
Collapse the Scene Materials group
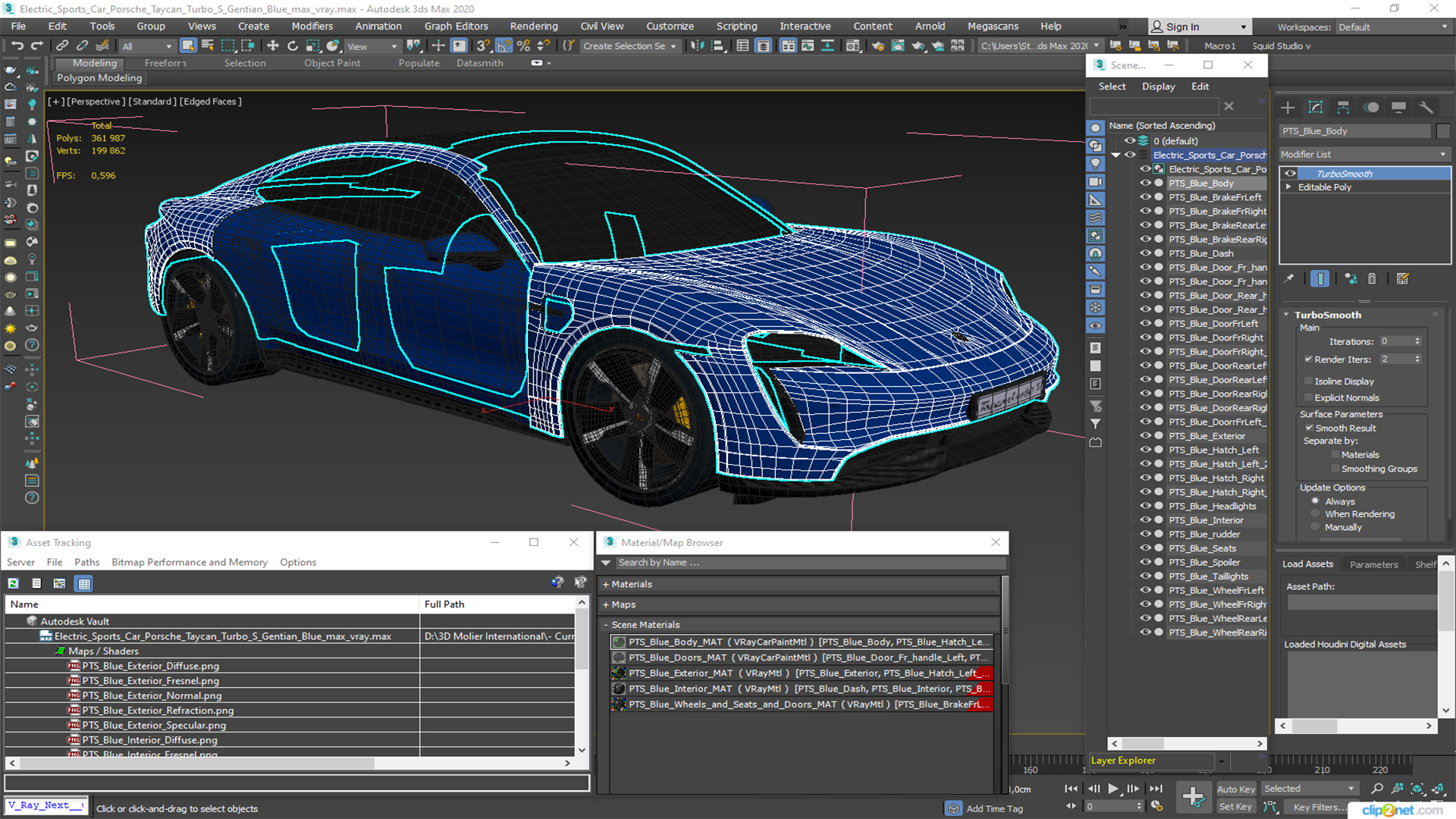606,625
